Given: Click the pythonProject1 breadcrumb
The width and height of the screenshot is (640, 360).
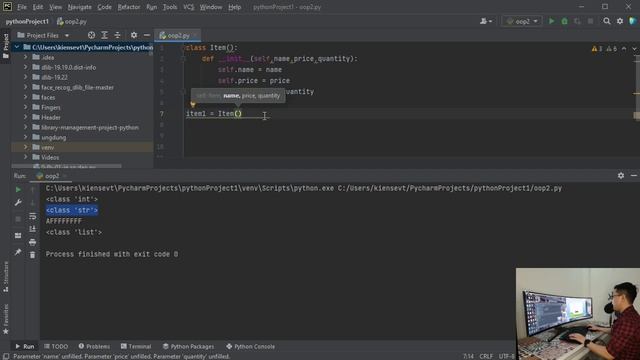Looking at the screenshot, I should (27, 21).
